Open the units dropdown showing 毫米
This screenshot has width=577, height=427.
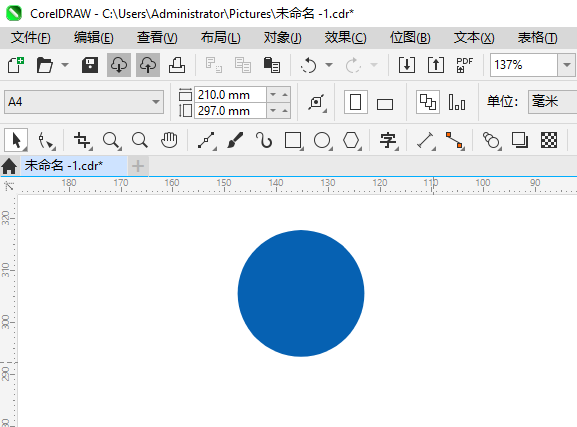[x=552, y=102]
